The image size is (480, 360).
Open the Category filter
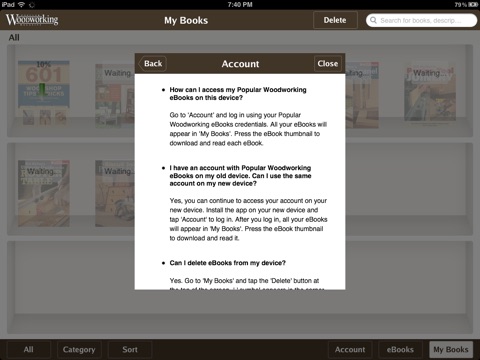[79, 349]
